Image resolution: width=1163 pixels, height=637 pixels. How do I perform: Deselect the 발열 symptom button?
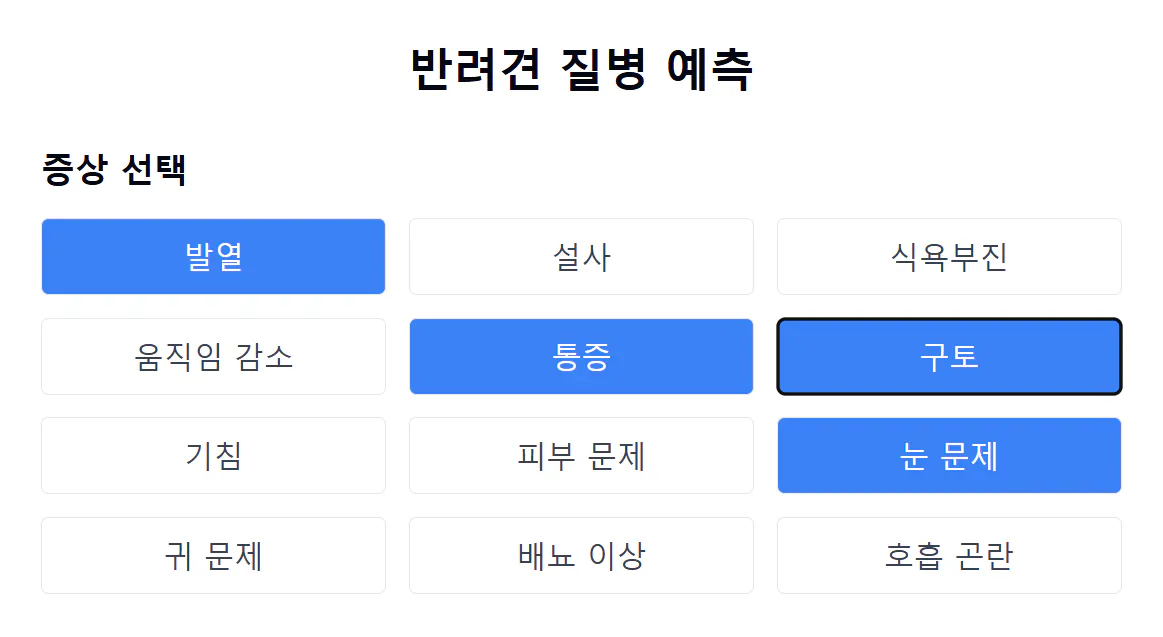coord(213,257)
